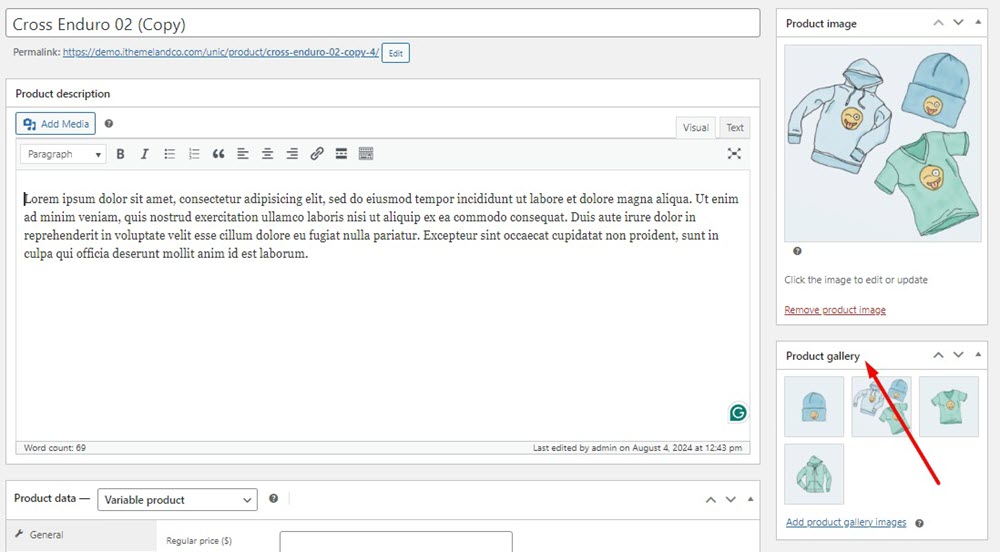Insert a numbered list

194,154
